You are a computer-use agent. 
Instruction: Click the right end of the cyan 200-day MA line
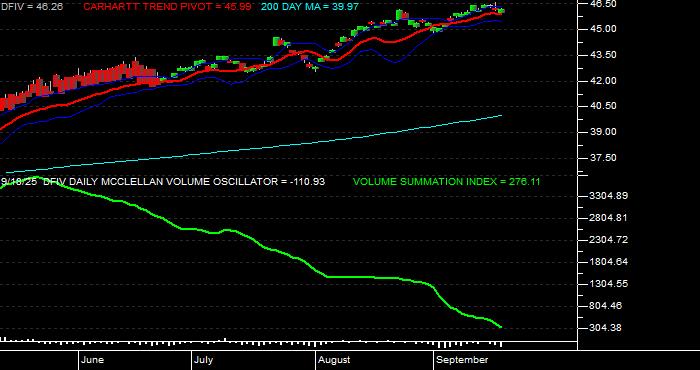click(501, 116)
